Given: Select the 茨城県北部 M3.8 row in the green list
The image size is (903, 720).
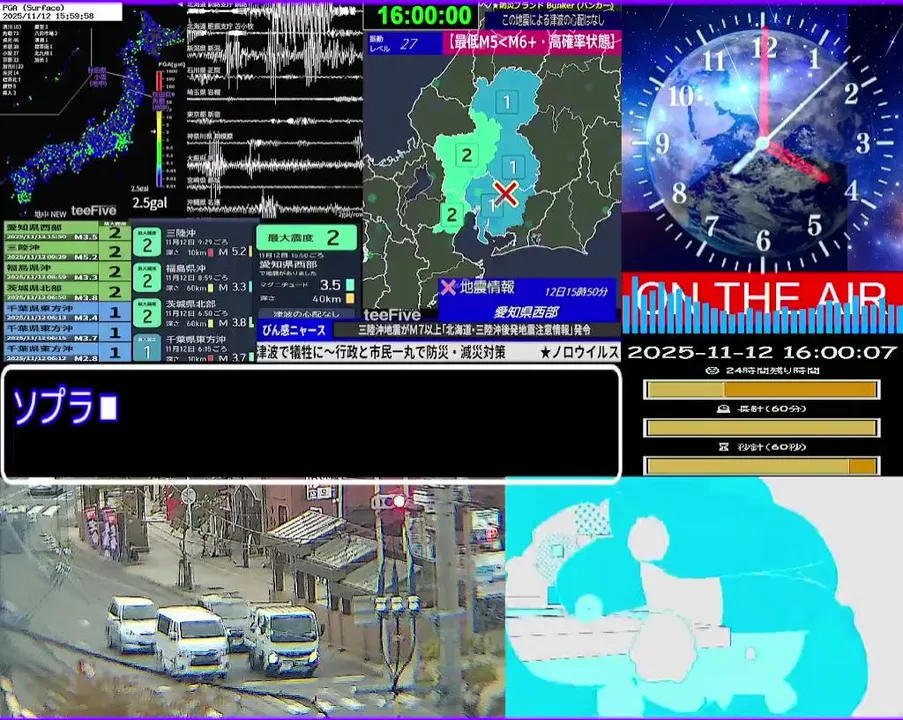Looking at the screenshot, I should [x=67, y=292].
